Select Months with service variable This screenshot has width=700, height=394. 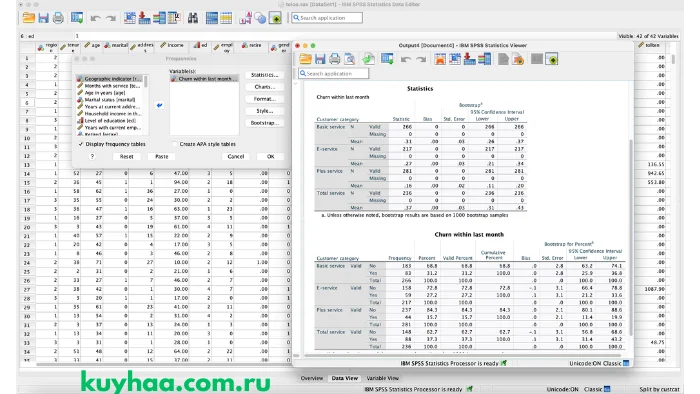(109, 86)
